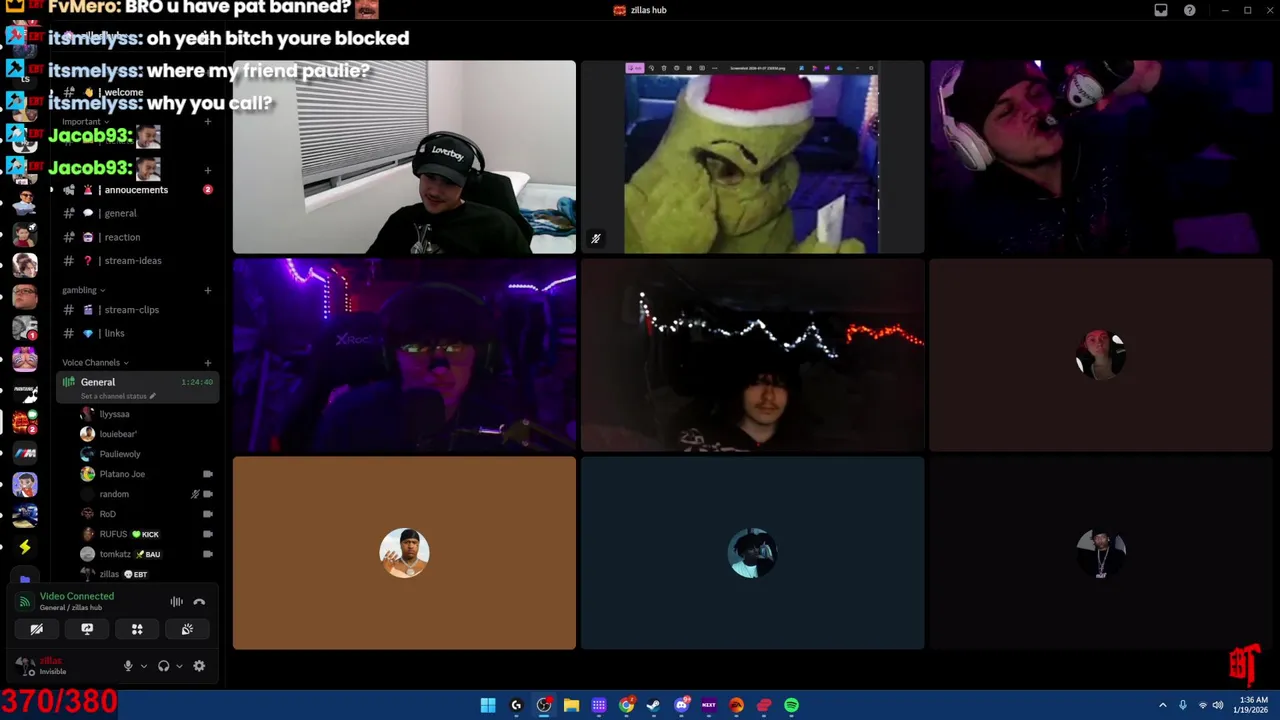This screenshot has width=1280, height=720.
Task: Open the activities launcher button
Action: 137,629
